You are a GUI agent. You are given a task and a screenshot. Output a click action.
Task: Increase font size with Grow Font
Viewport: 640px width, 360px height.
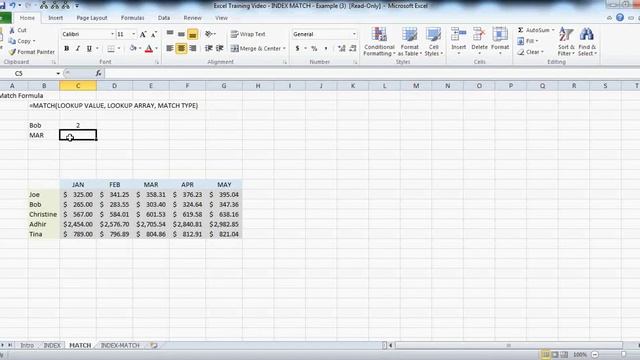(x=143, y=34)
